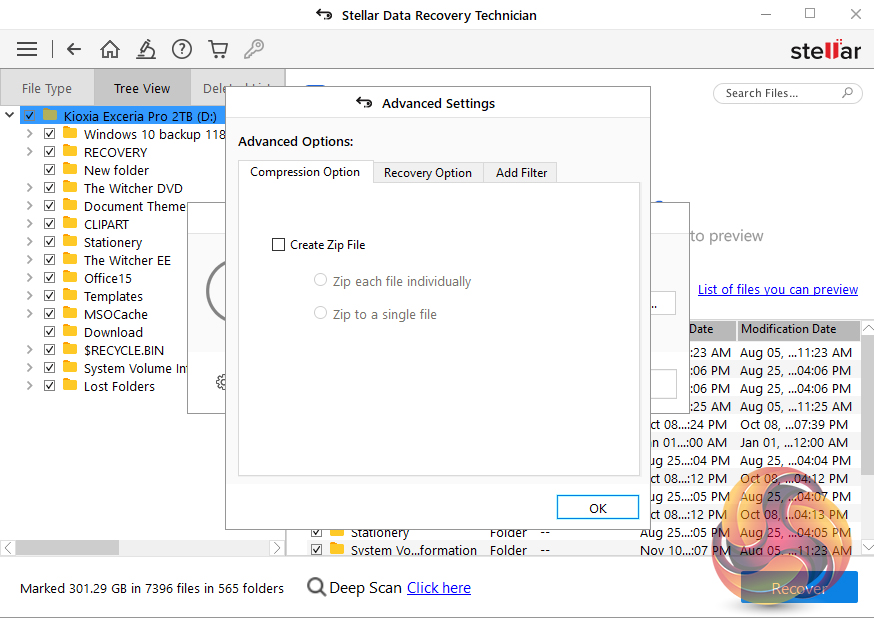This screenshot has height=621, width=874.
Task: Select Zip each file individually radio
Action: pos(320,280)
